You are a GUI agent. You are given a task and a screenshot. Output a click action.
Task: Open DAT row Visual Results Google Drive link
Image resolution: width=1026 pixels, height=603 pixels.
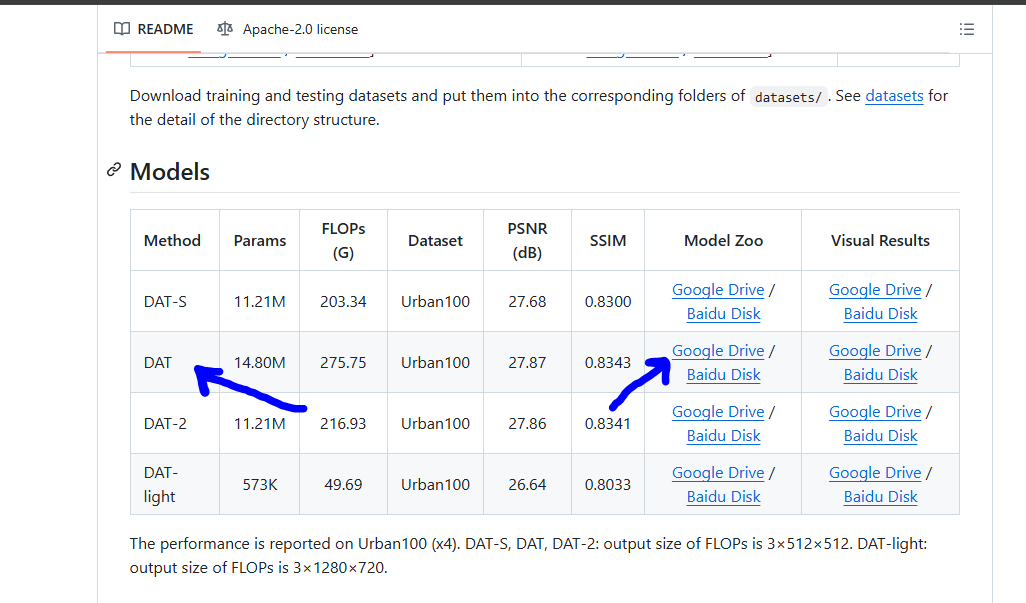[875, 351]
